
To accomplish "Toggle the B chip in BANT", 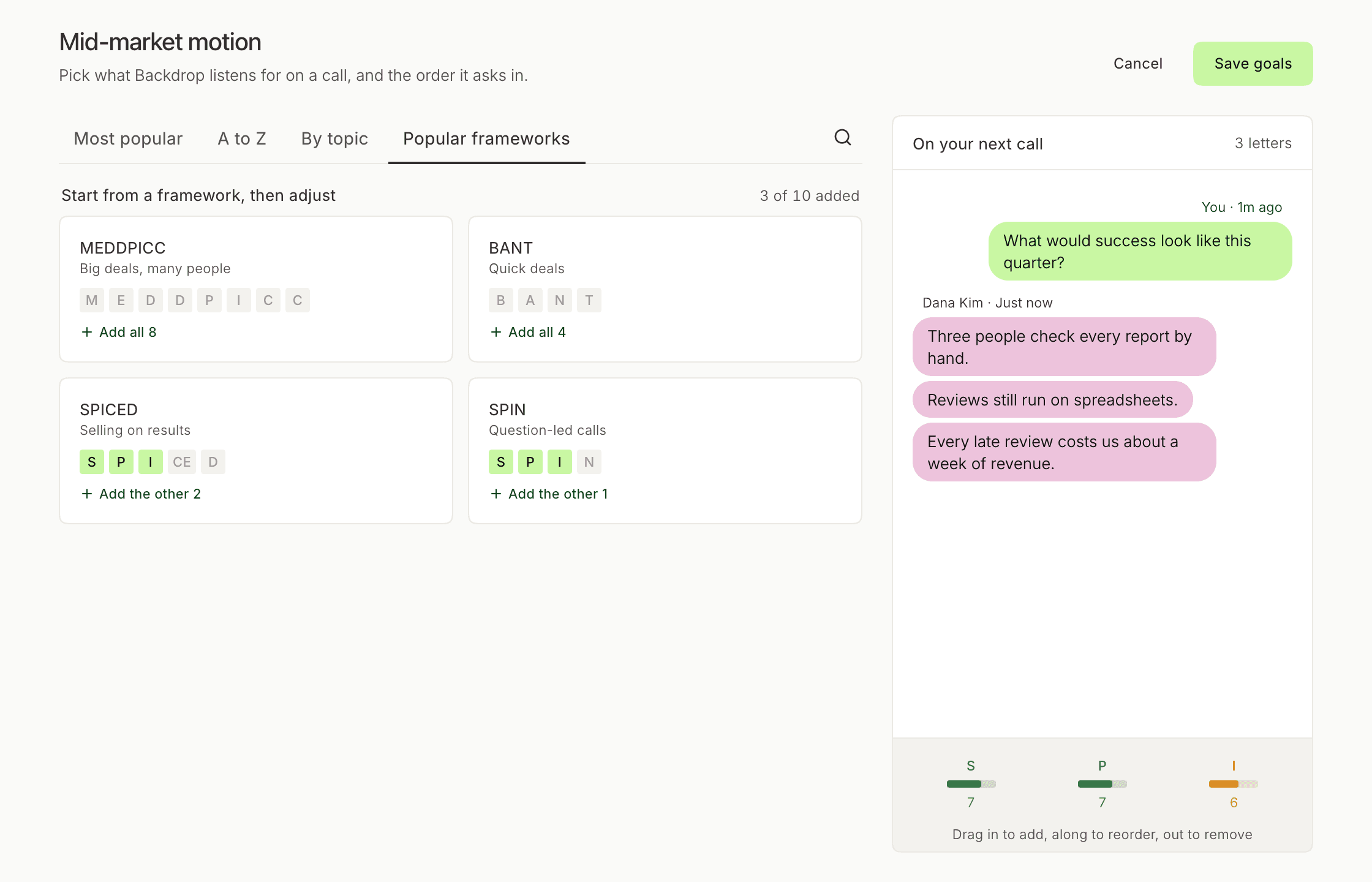I will click(x=501, y=300).
